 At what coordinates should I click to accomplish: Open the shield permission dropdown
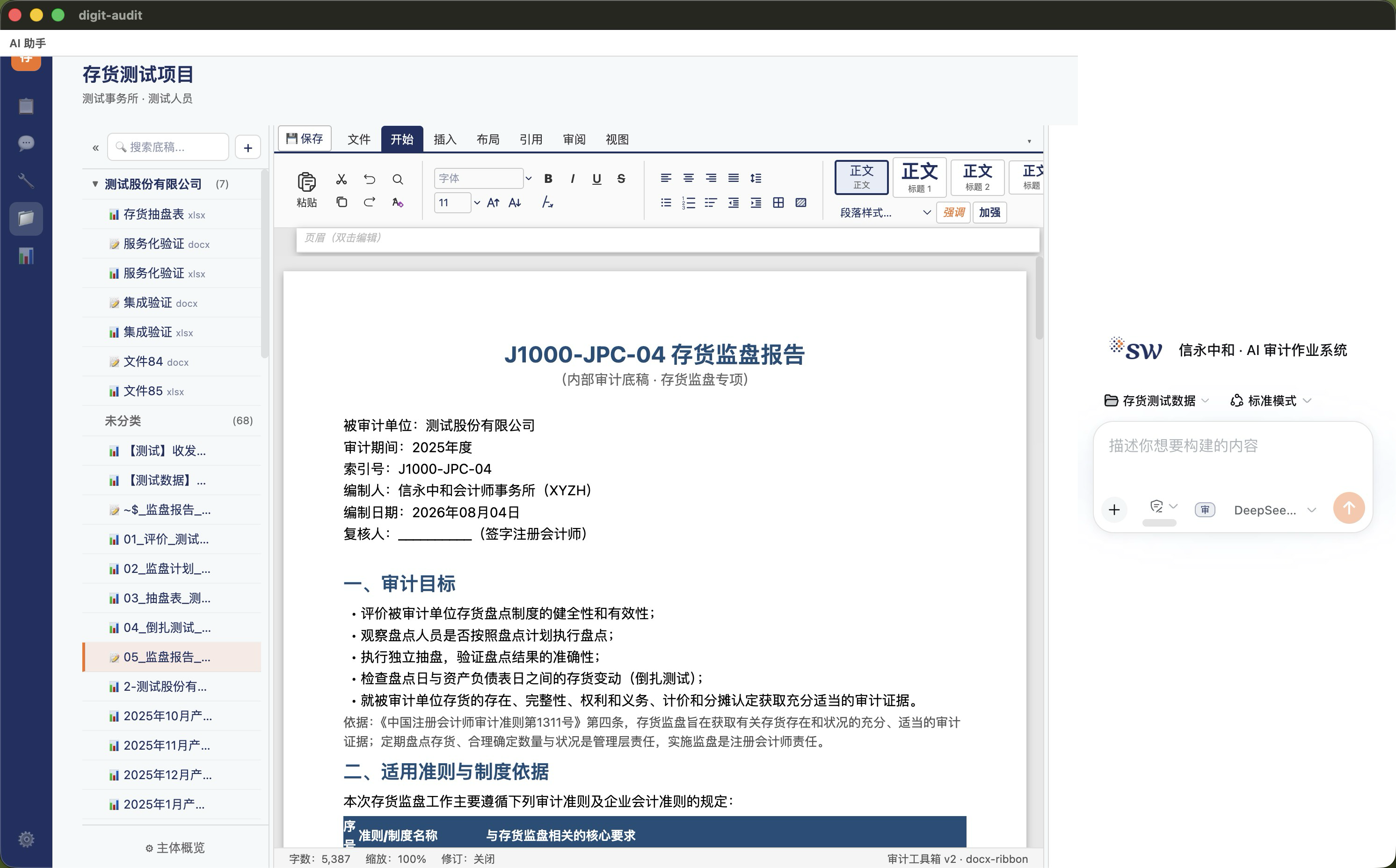click(x=1163, y=506)
